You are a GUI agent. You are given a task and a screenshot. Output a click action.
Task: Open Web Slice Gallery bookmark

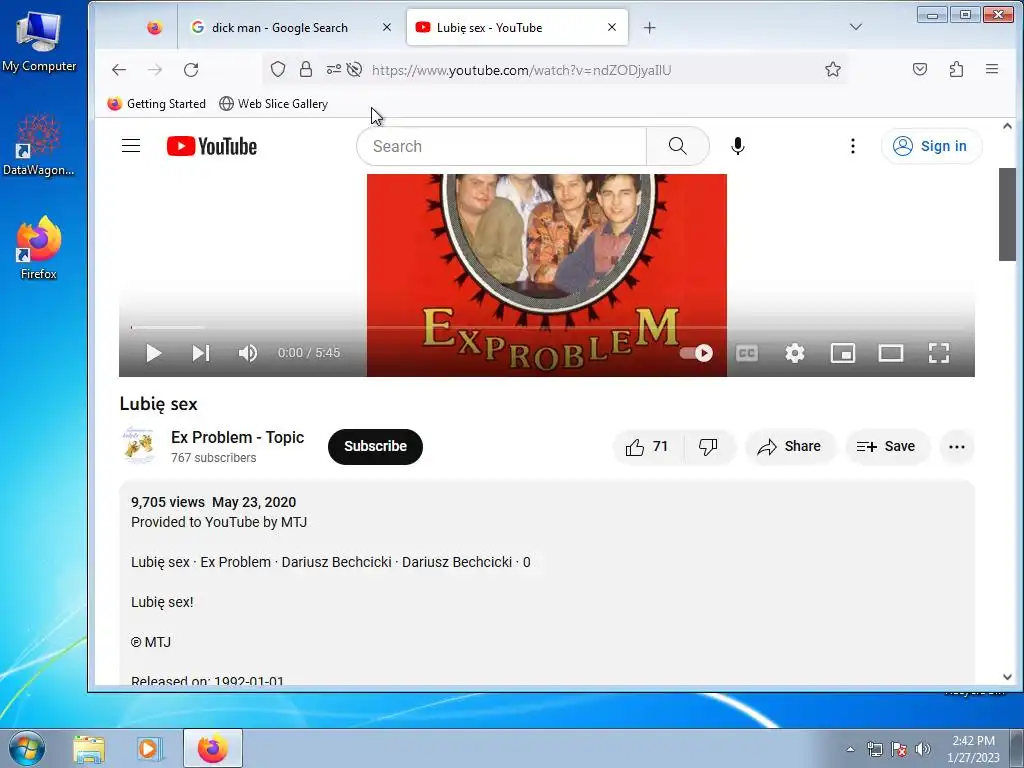[274, 104]
